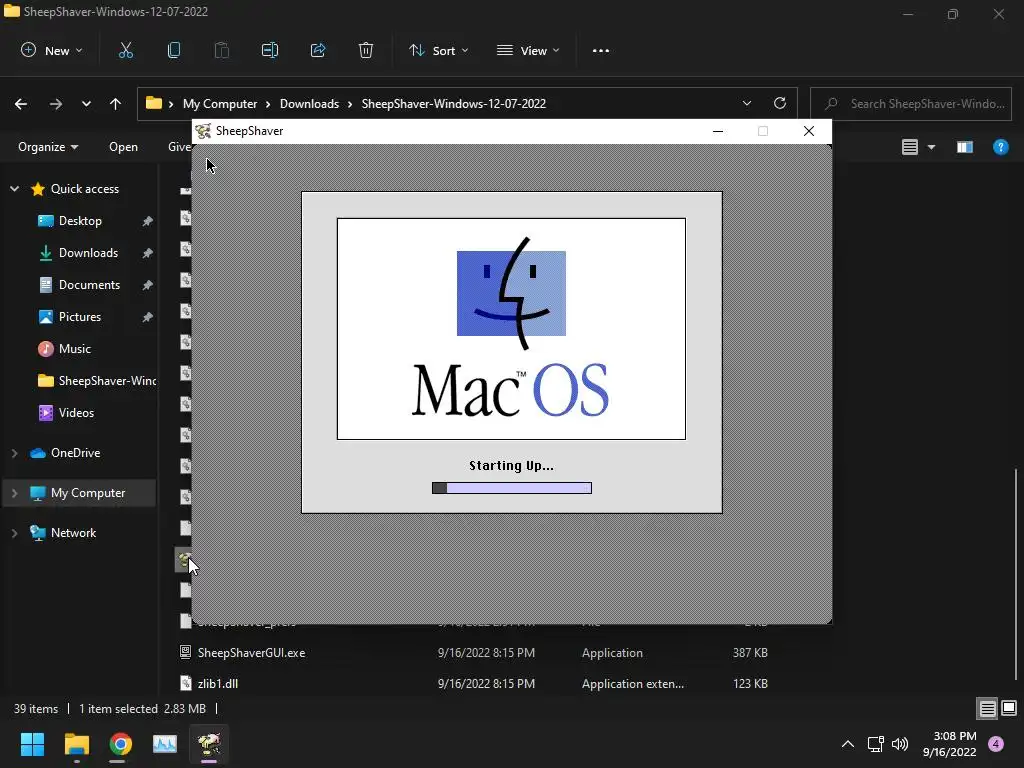Image resolution: width=1024 pixels, height=768 pixels.
Task: Show hidden tray icons chevron
Action: pos(848,744)
